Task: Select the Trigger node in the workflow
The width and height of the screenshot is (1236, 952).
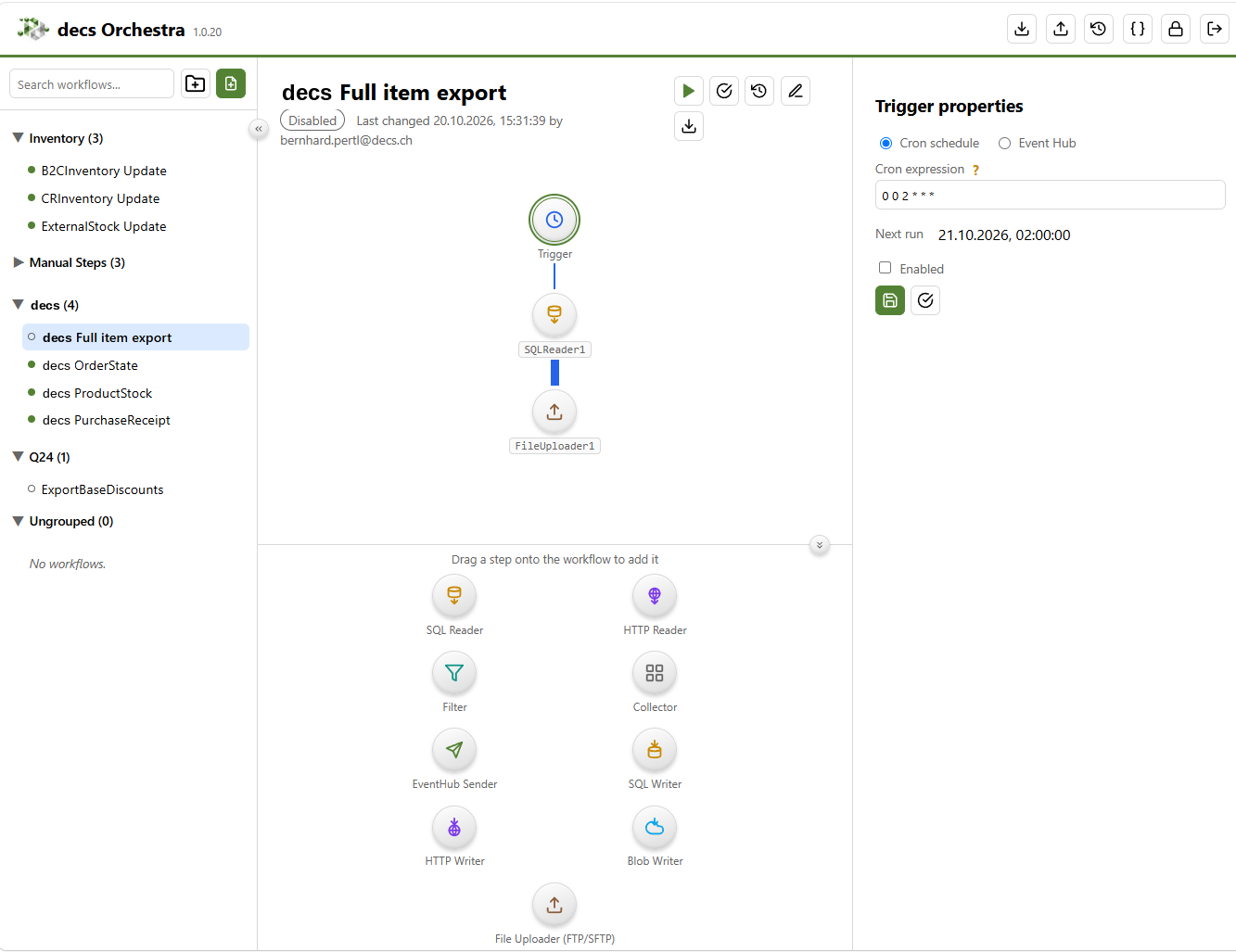Action: tap(554, 220)
